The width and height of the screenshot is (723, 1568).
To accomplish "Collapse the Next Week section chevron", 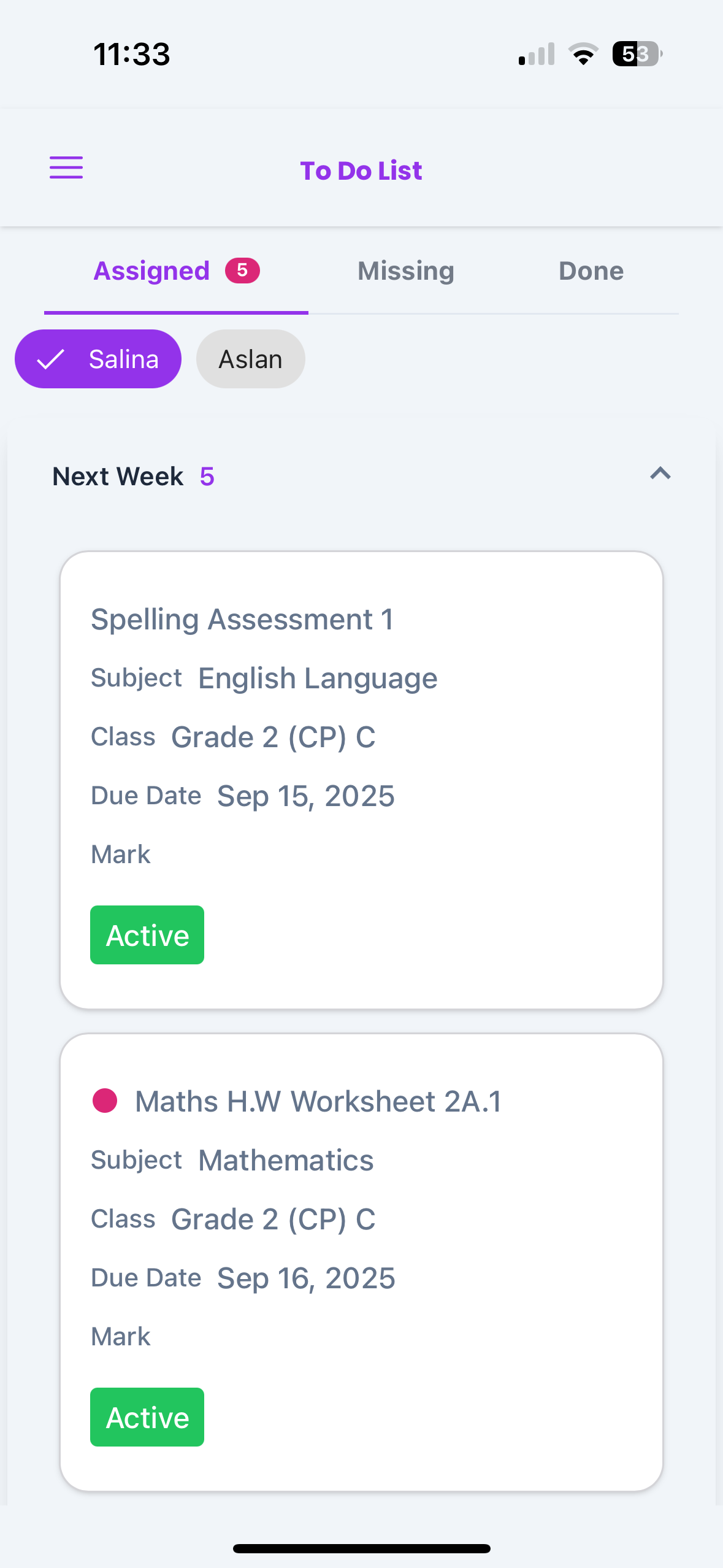I will [x=660, y=474].
